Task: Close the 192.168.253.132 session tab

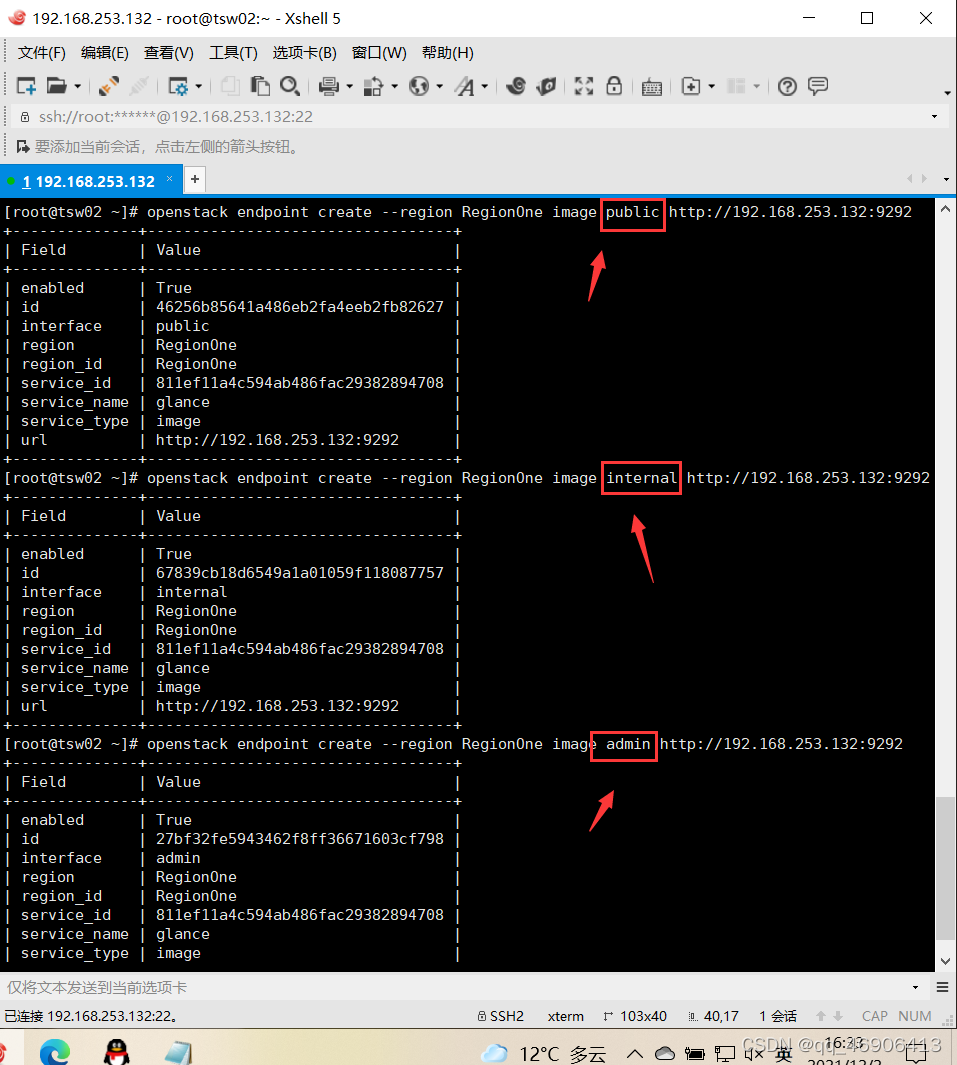Action: point(170,179)
